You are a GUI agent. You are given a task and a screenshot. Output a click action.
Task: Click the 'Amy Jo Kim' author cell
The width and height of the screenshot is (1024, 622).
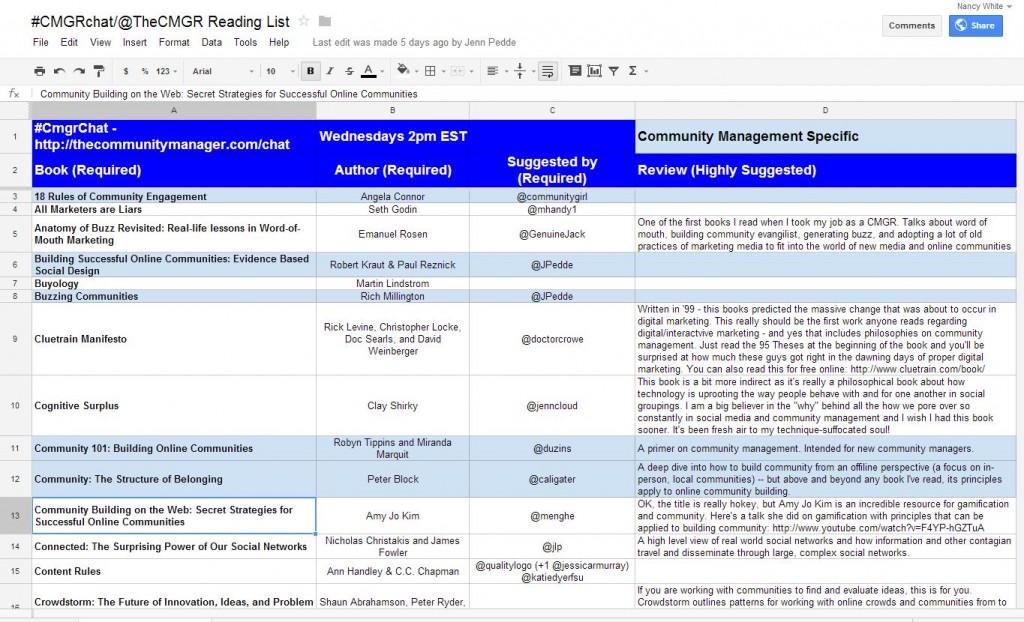pyautogui.click(x=392, y=516)
